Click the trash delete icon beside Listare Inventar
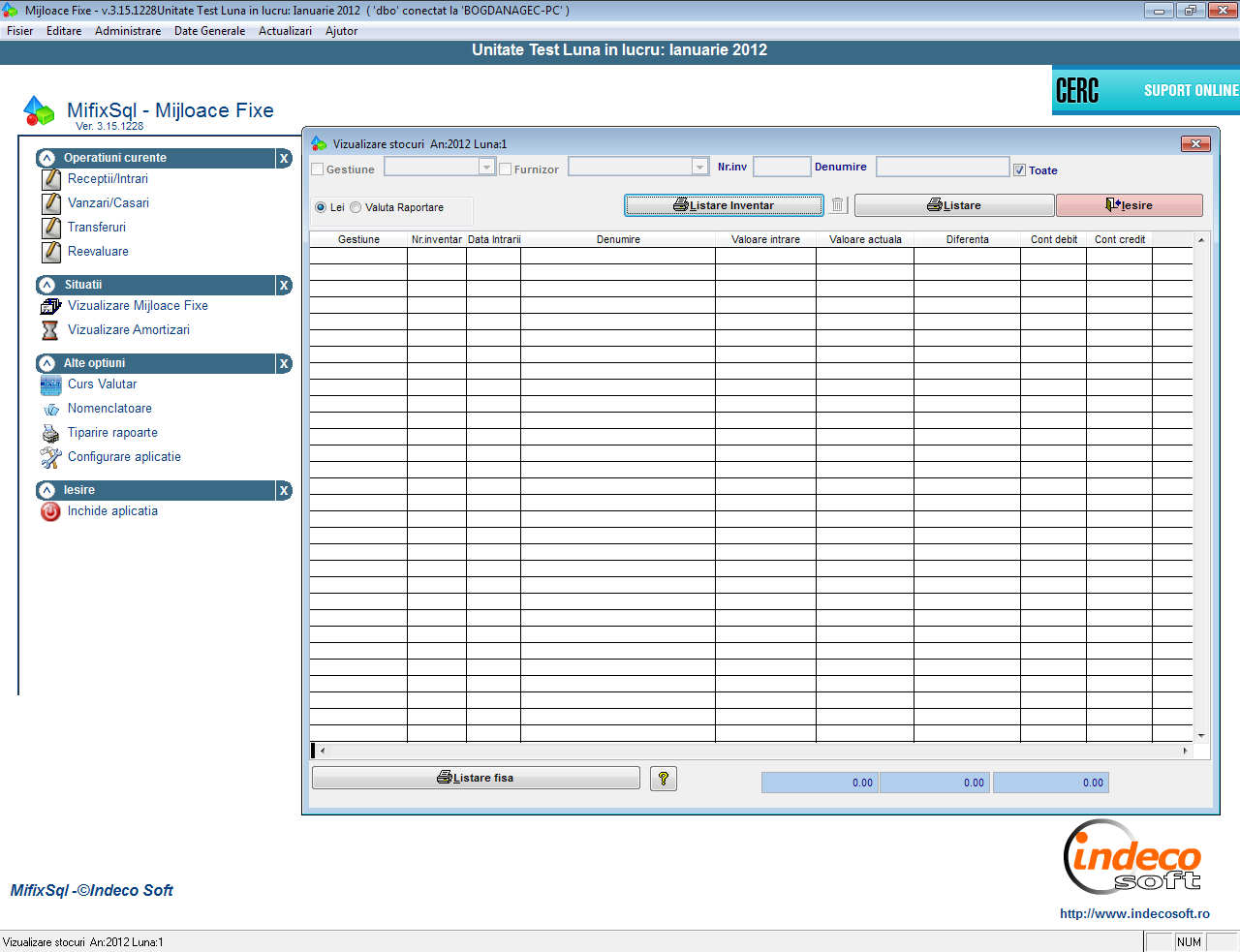 tap(838, 205)
